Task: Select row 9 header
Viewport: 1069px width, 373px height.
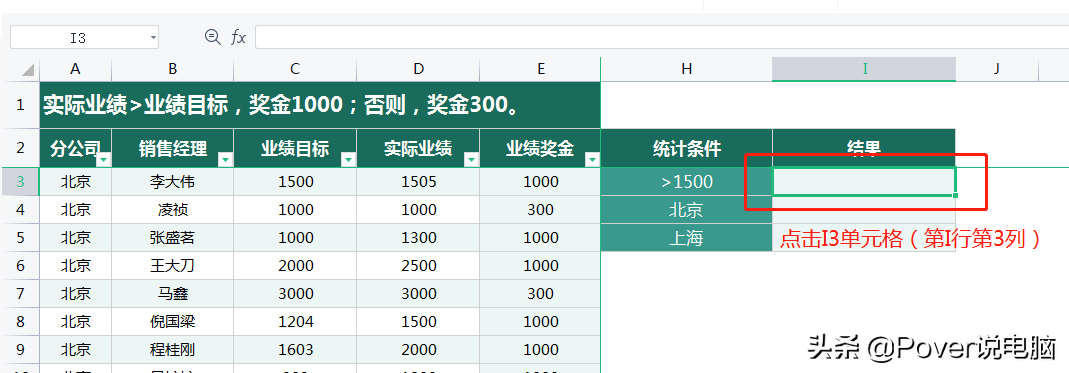Action: (20, 350)
